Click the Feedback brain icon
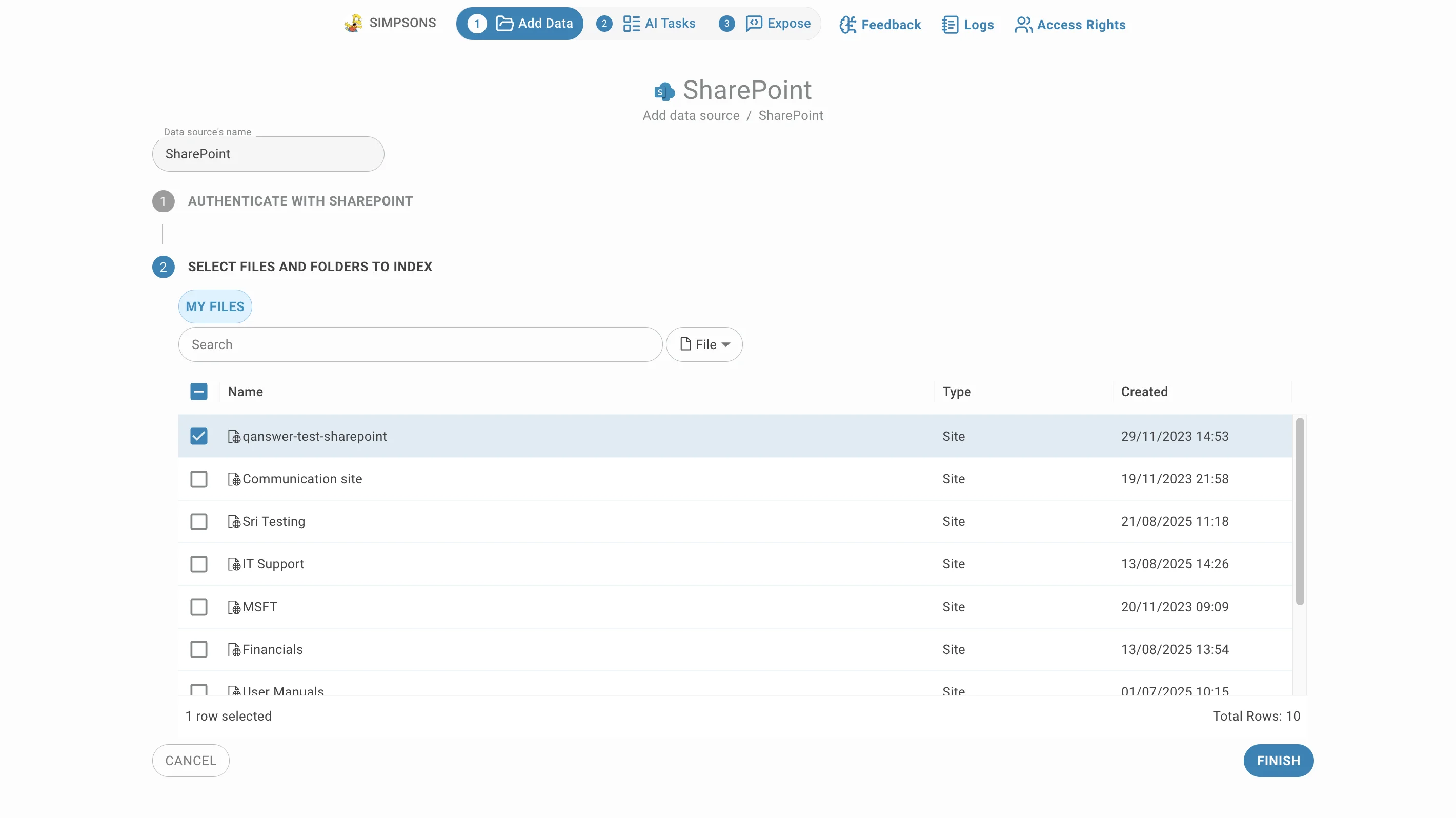1456x818 pixels. (x=848, y=25)
